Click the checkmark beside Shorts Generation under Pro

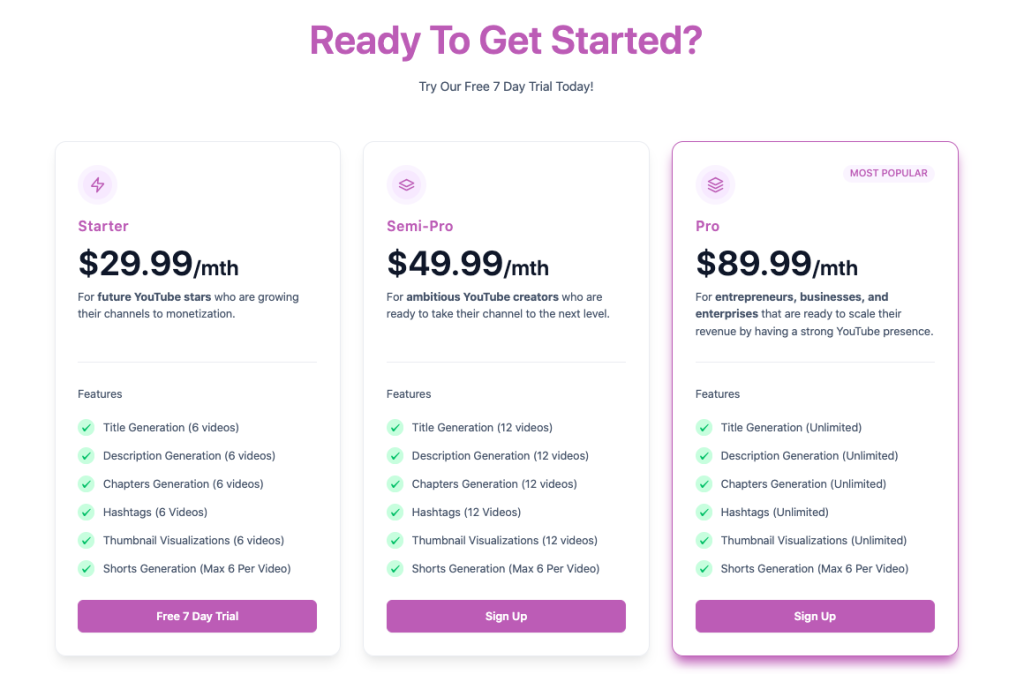point(704,568)
